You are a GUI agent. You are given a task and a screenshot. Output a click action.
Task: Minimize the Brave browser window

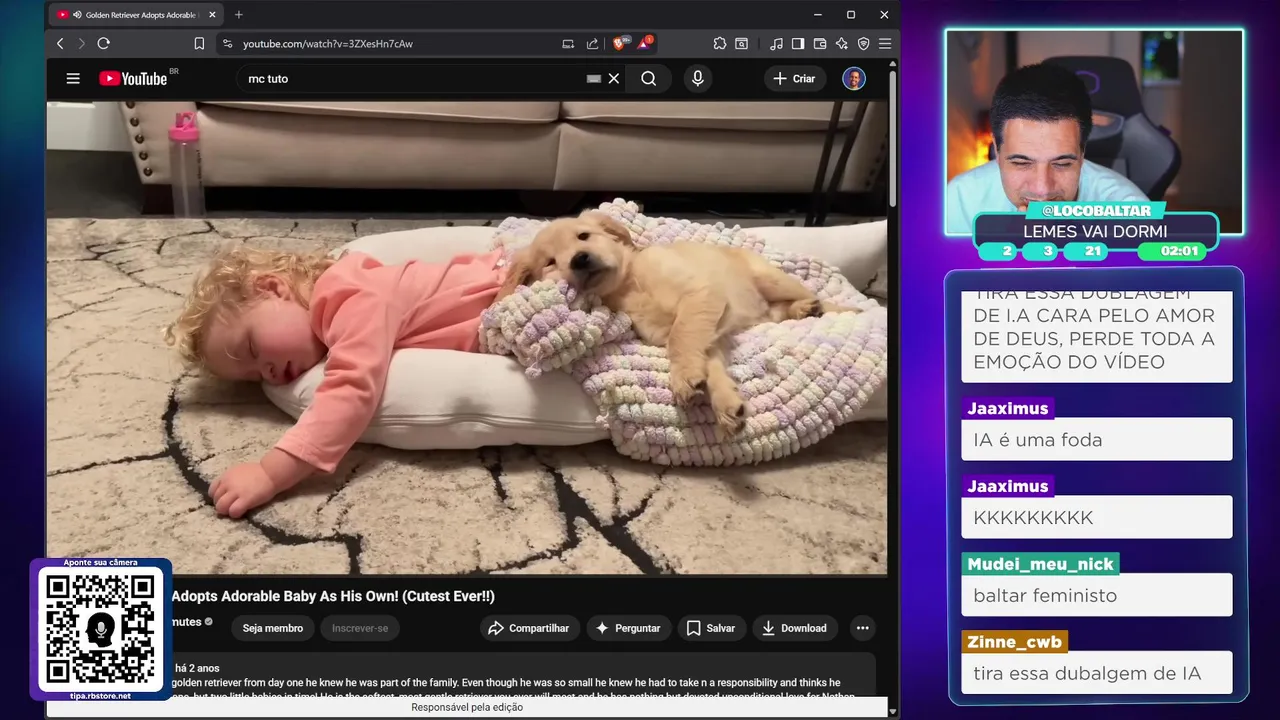pyautogui.click(x=817, y=15)
